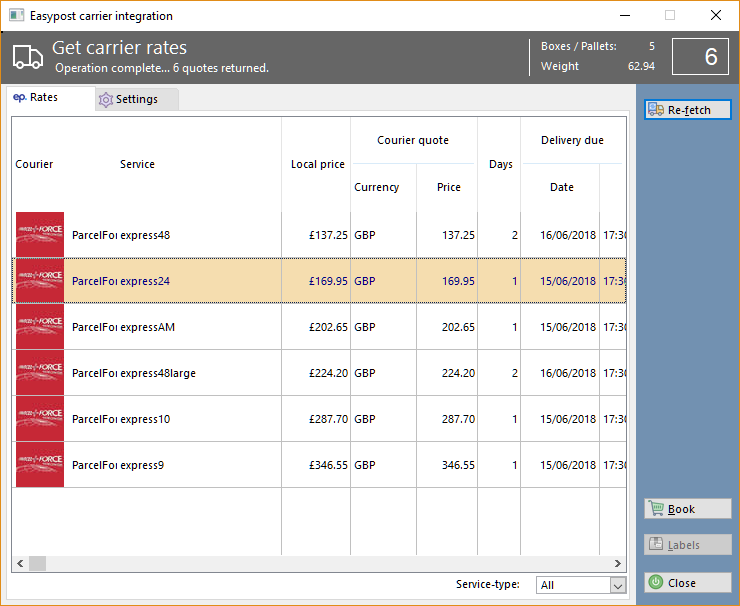740x606 pixels.
Task: Click the Parcelforce logo in express10 row
Action: pyautogui.click(x=40, y=419)
